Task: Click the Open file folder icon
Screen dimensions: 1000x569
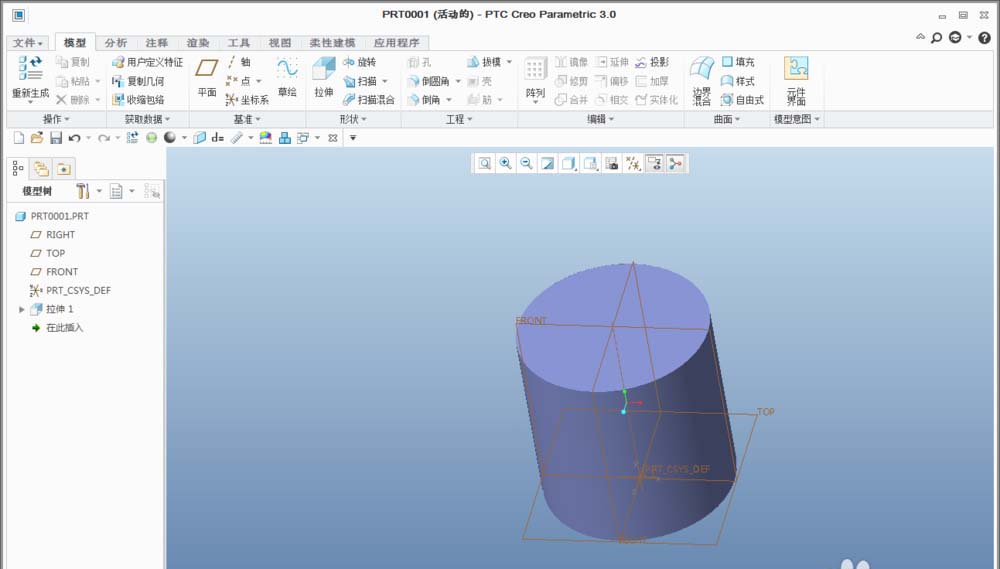Action: click(x=37, y=138)
